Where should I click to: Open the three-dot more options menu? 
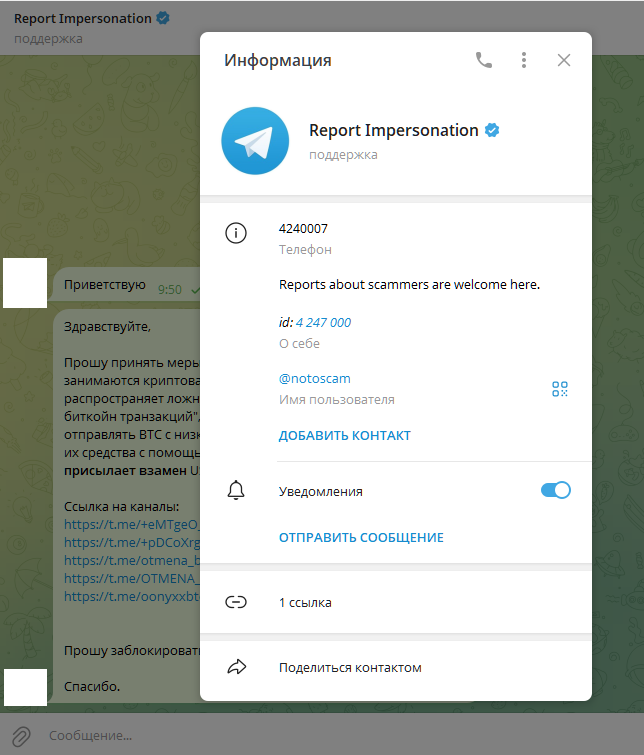(x=524, y=60)
